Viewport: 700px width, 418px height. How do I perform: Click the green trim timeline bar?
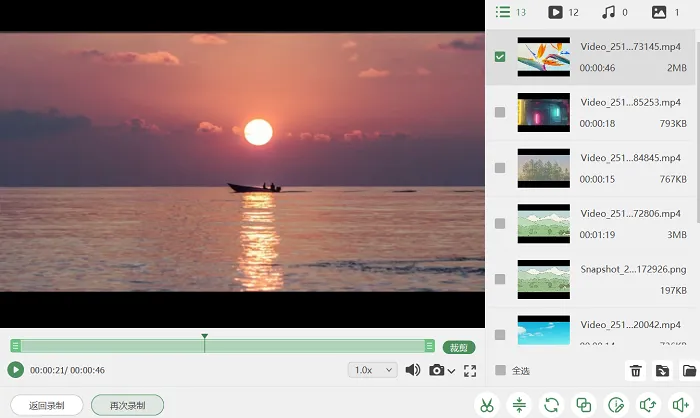222,346
